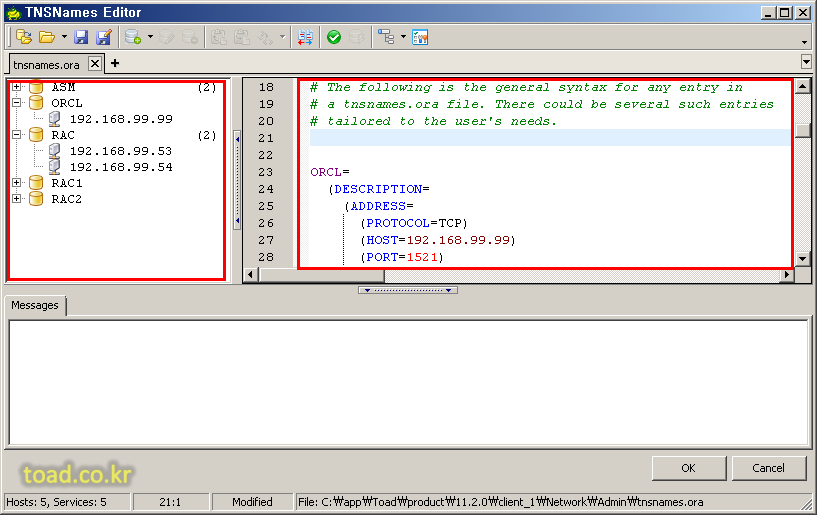Click the Modified status bar indicator
The image size is (817, 515).
click(252, 502)
